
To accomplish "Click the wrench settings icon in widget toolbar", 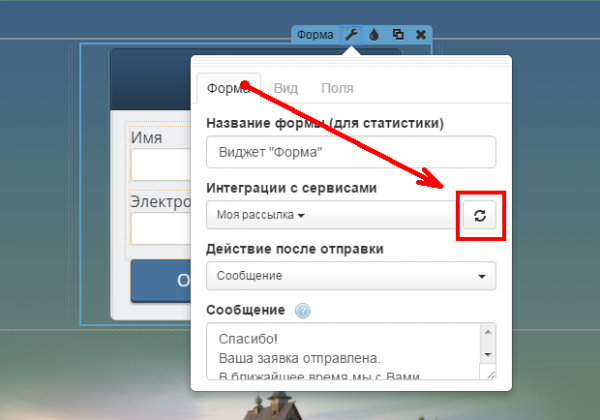I will pos(351,34).
